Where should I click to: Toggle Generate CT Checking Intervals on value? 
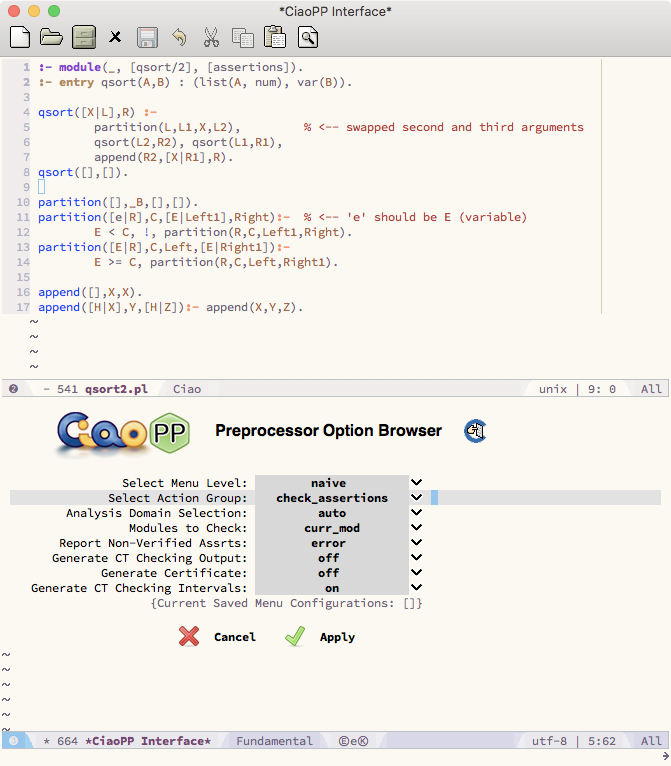(x=330, y=588)
